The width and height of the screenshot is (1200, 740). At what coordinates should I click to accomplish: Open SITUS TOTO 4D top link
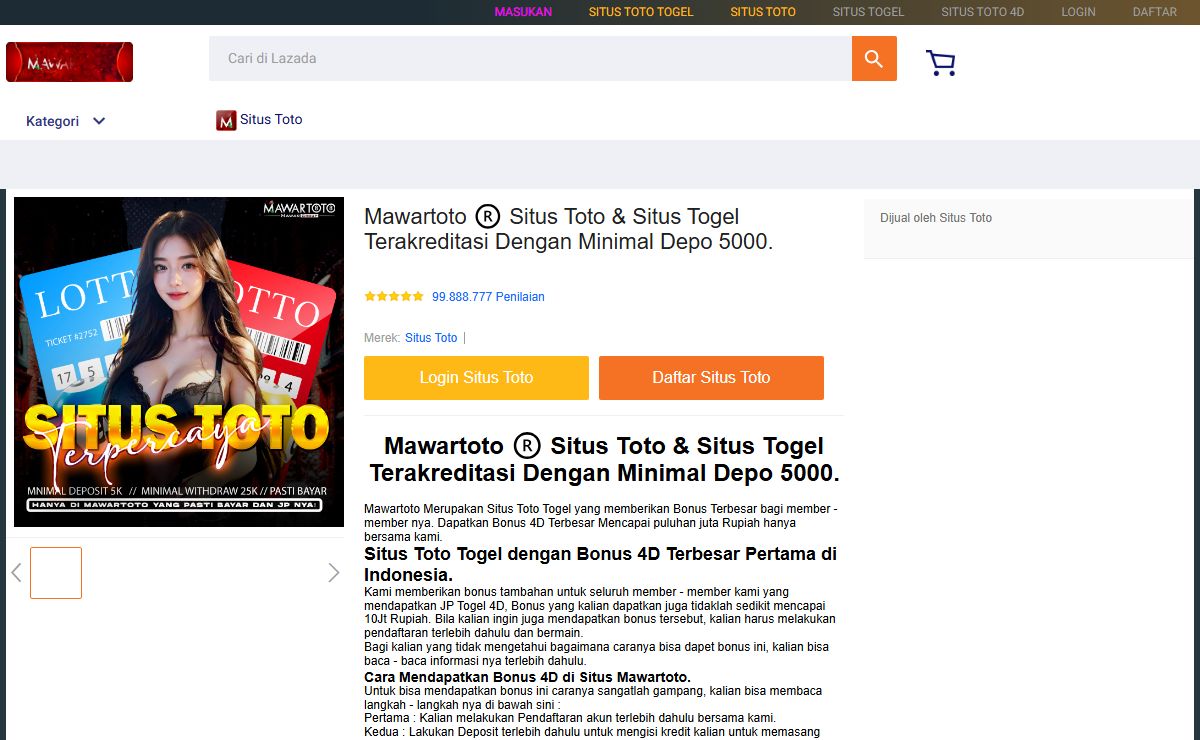pyautogui.click(x=983, y=12)
